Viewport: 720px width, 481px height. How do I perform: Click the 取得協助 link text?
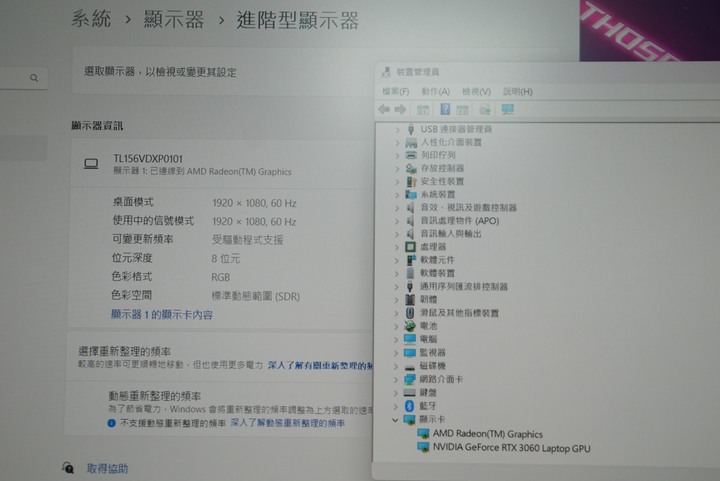107,468
